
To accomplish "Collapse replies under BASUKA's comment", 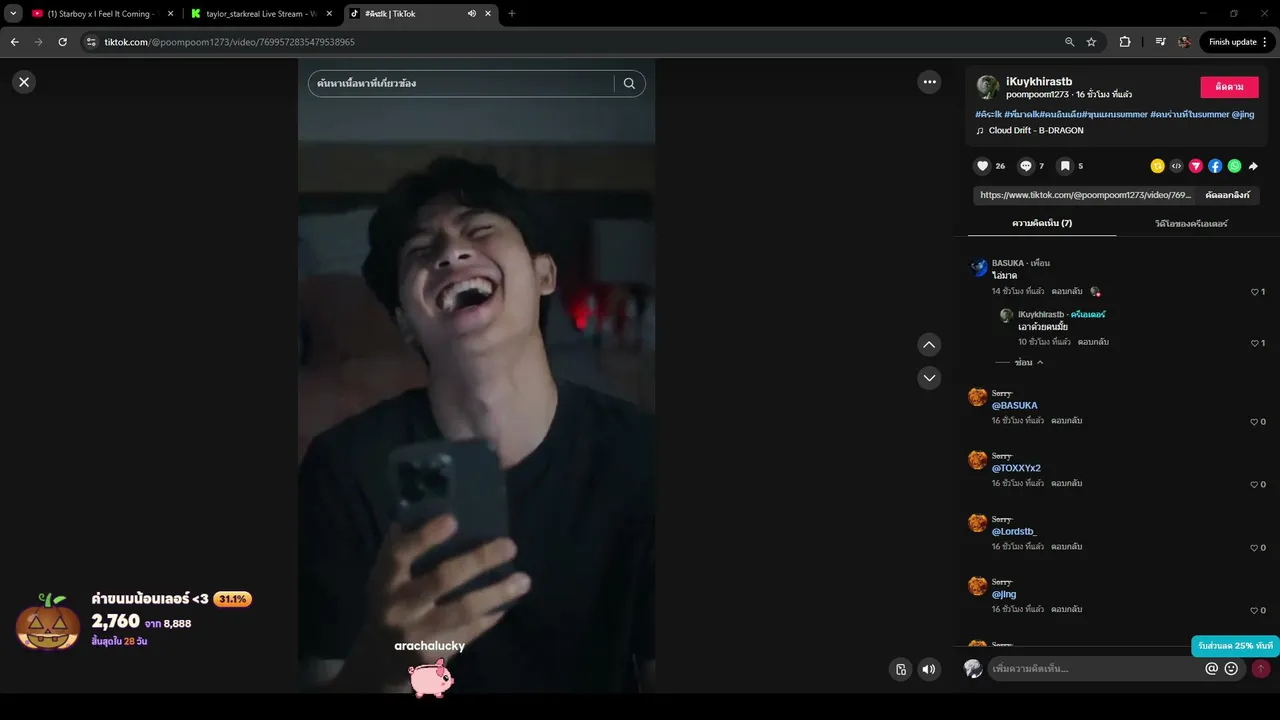I will pyautogui.click(x=1029, y=362).
